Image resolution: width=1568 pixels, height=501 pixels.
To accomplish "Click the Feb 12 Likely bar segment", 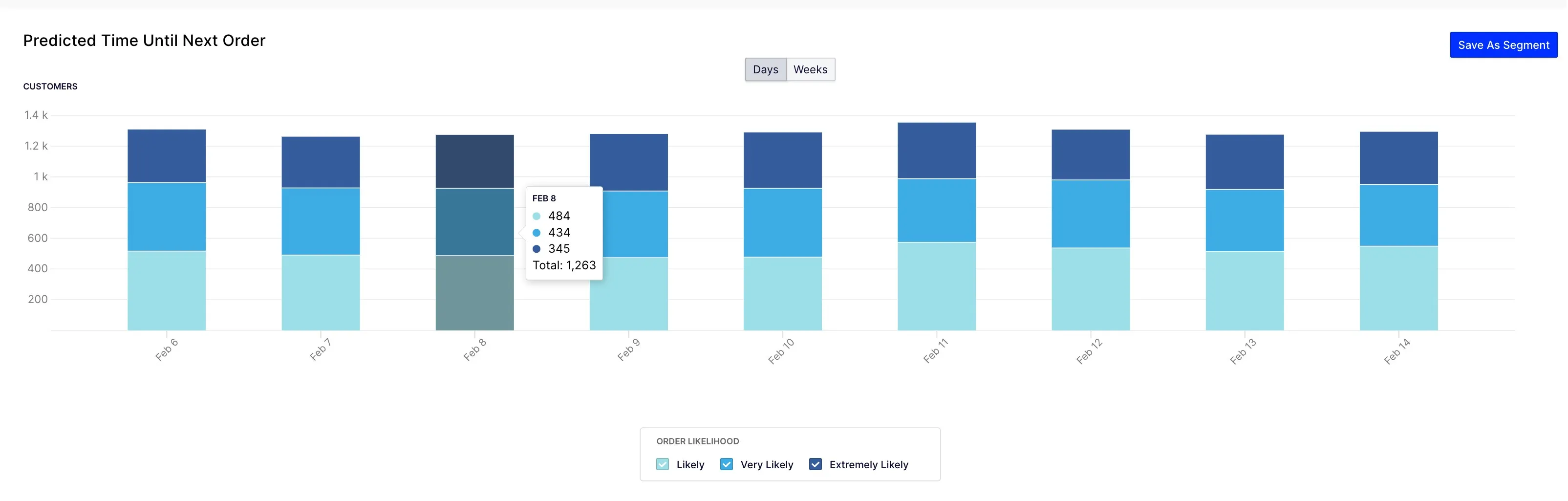I will tap(1091, 289).
